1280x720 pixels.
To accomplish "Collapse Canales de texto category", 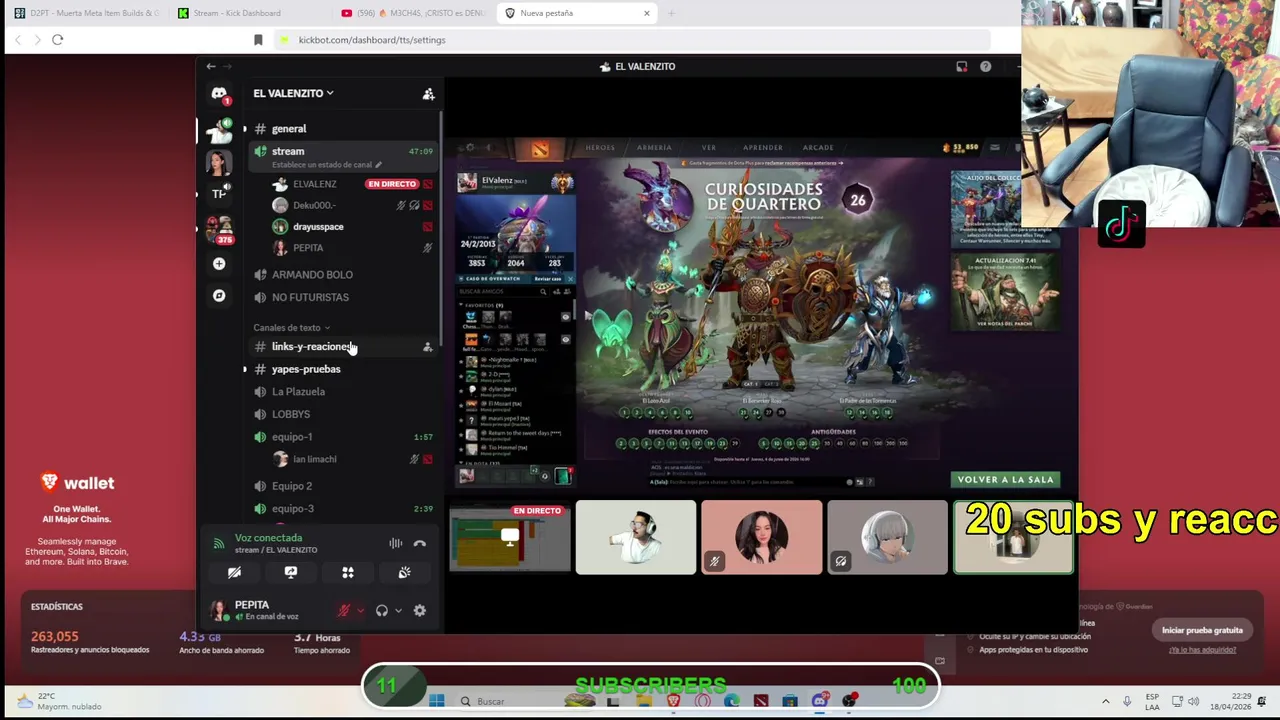I will [291, 328].
